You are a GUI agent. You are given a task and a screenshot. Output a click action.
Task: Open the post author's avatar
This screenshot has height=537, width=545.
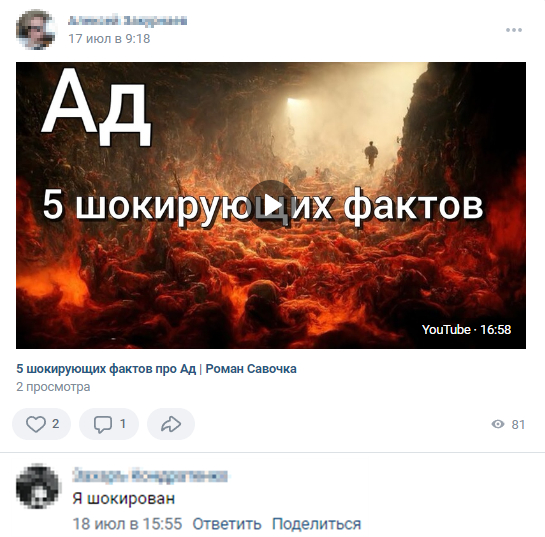click(x=36, y=30)
